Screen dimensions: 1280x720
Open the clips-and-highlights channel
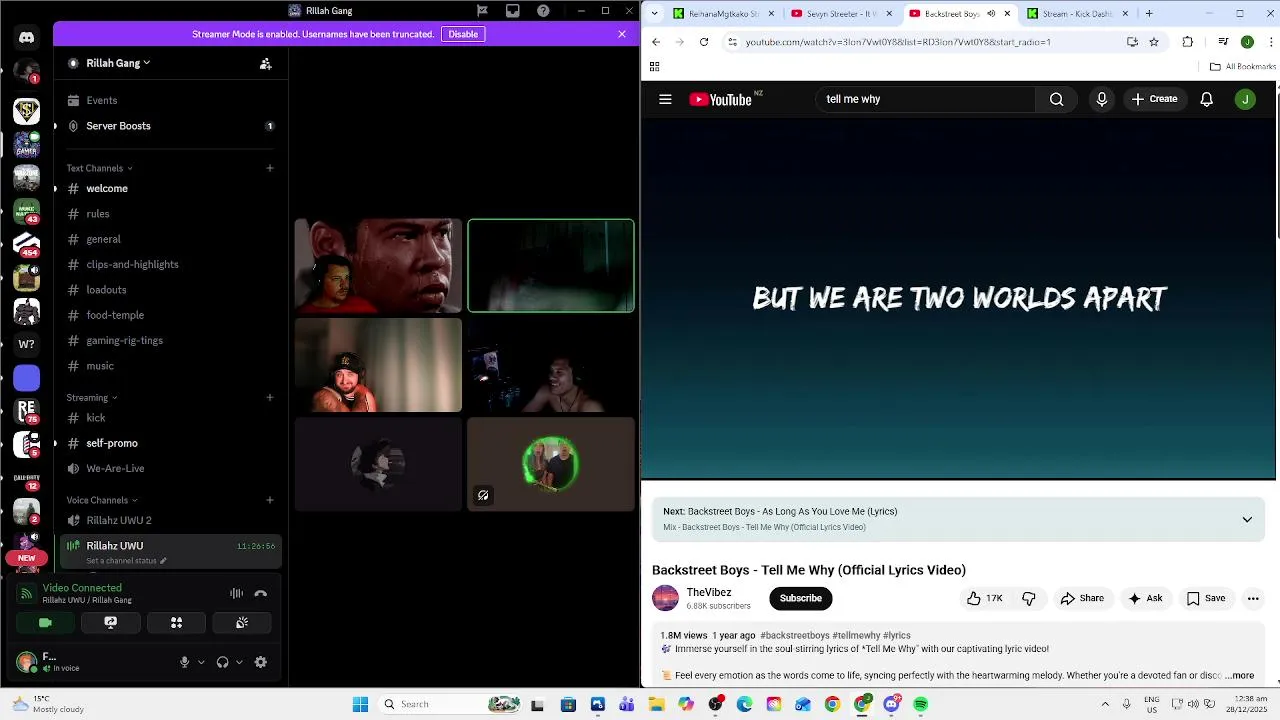(170, 264)
